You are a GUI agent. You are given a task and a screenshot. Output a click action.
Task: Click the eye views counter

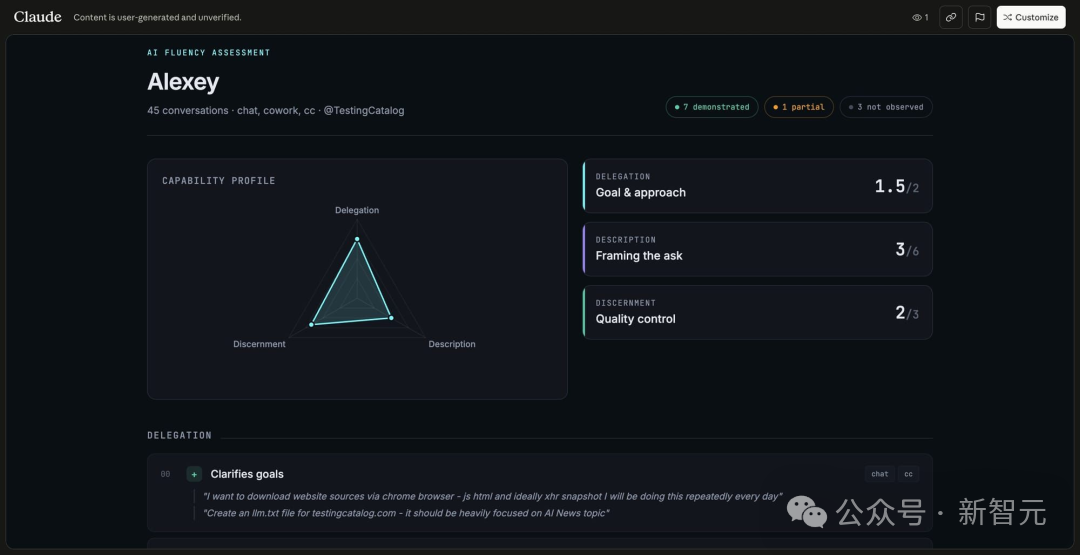point(920,17)
